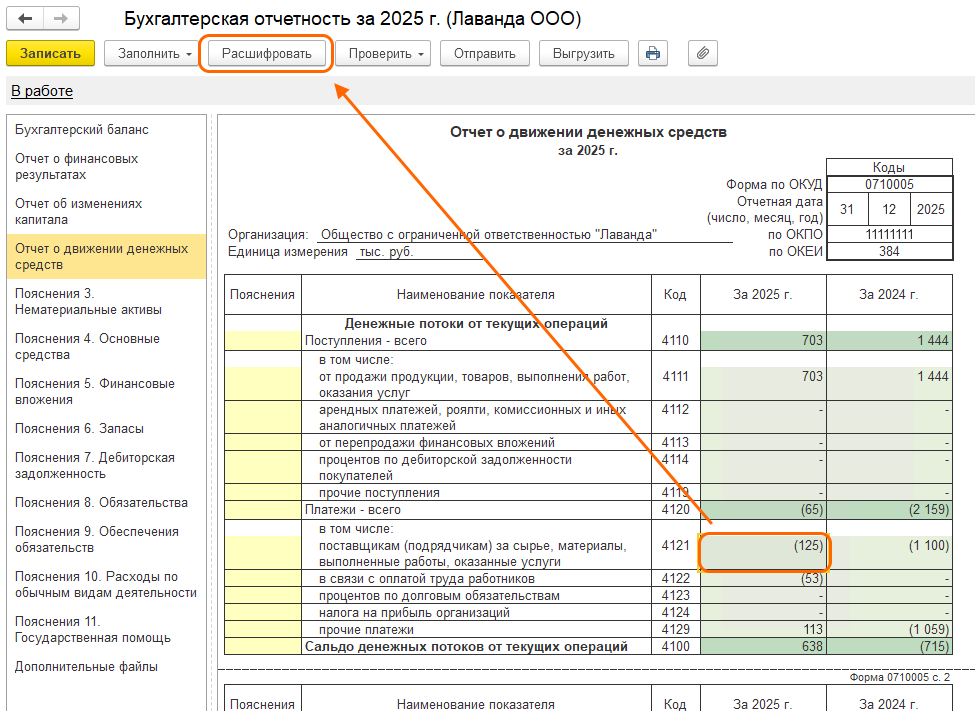Open Отчет о финансовых результатах section
This screenshot has height=711, width=975.
tap(77, 167)
